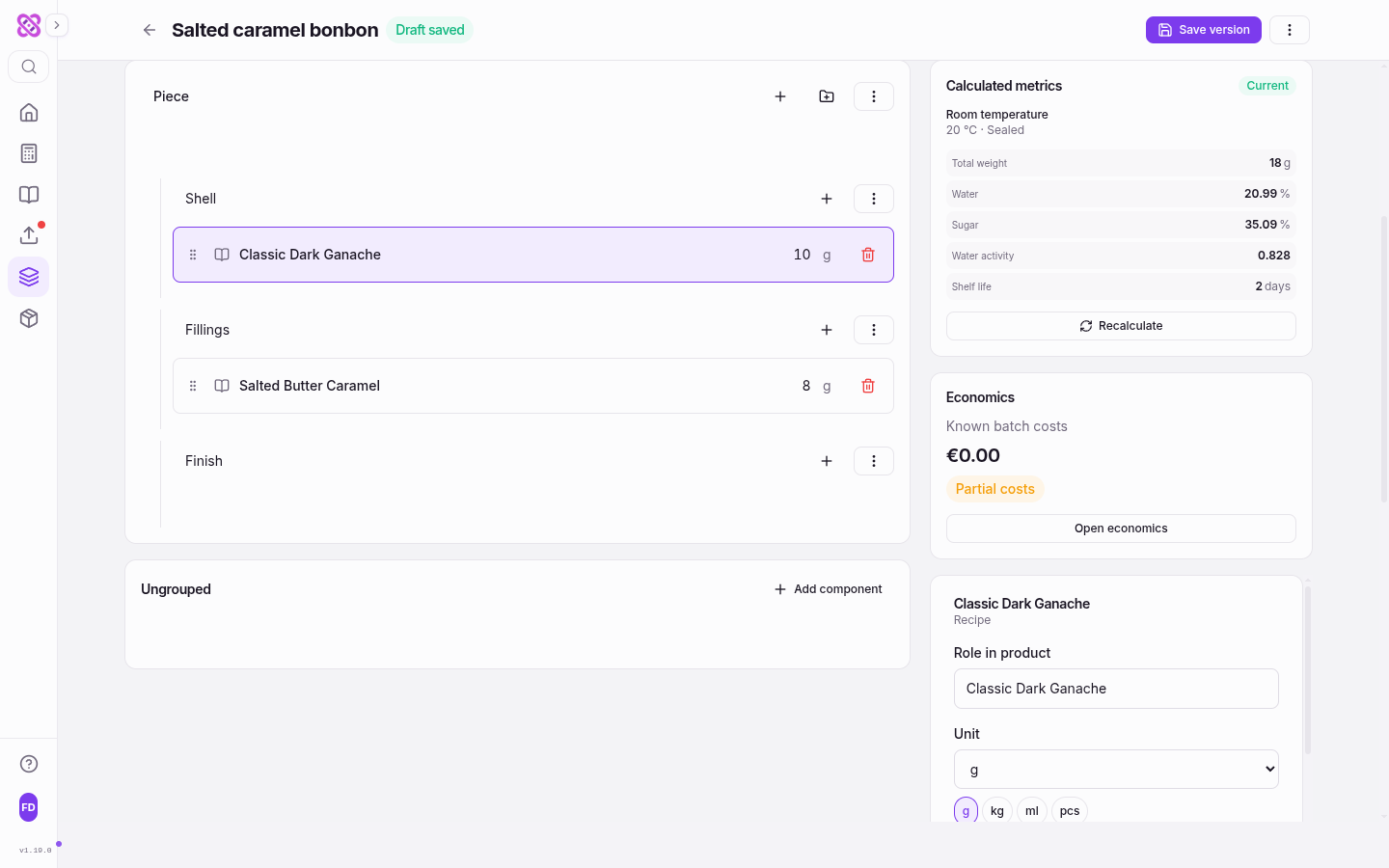This screenshot has height=868, width=1389.
Task: Add component to Piece group
Action: 780,96
